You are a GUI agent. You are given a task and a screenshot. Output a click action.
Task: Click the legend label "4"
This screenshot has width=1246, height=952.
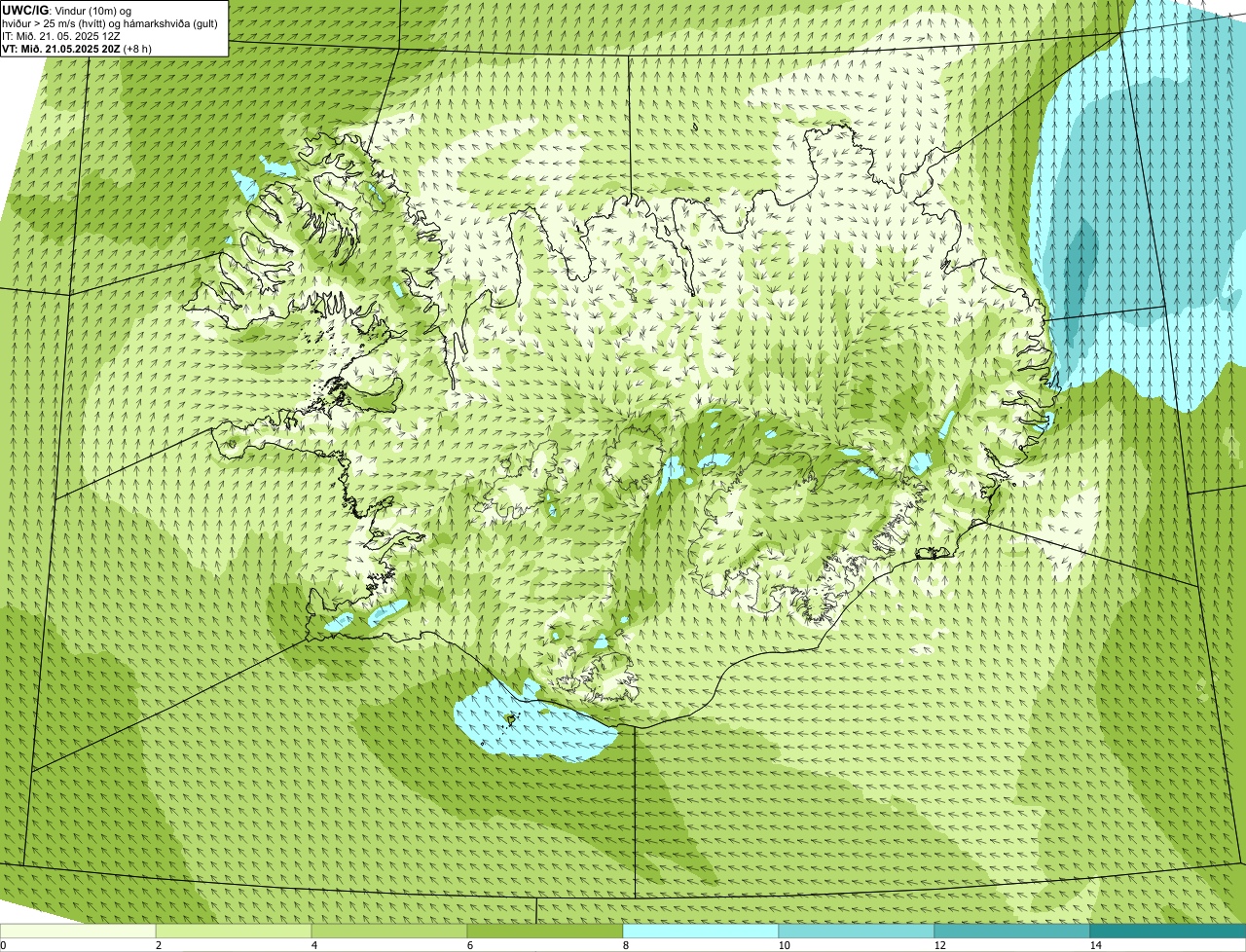pos(313,945)
